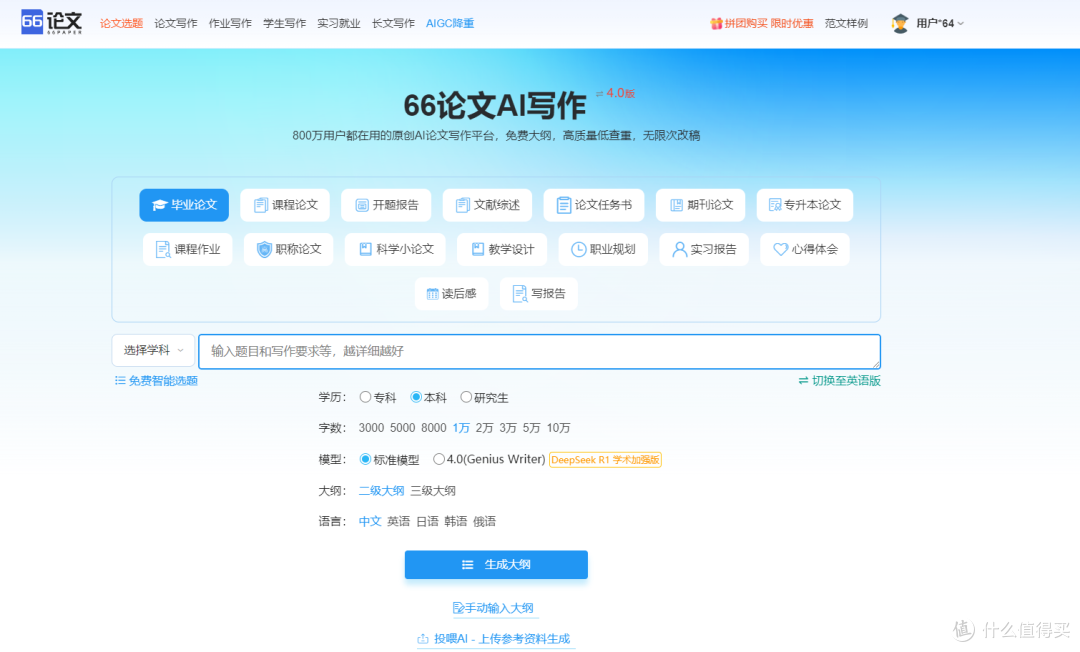The width and height of the screenshot is (1080, 652).
Task: Go to the AIGC降重 menu item
Action: coord(450,23)
